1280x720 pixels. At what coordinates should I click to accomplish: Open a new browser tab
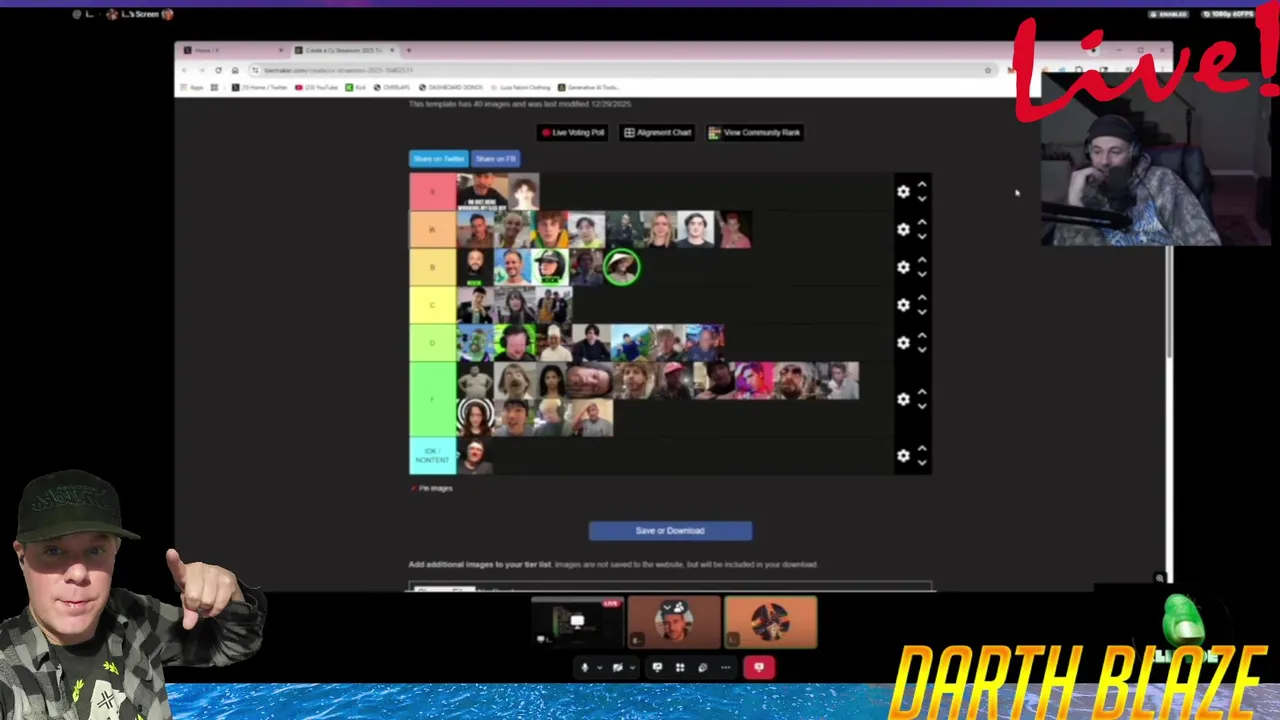click(x=408, y=50)
